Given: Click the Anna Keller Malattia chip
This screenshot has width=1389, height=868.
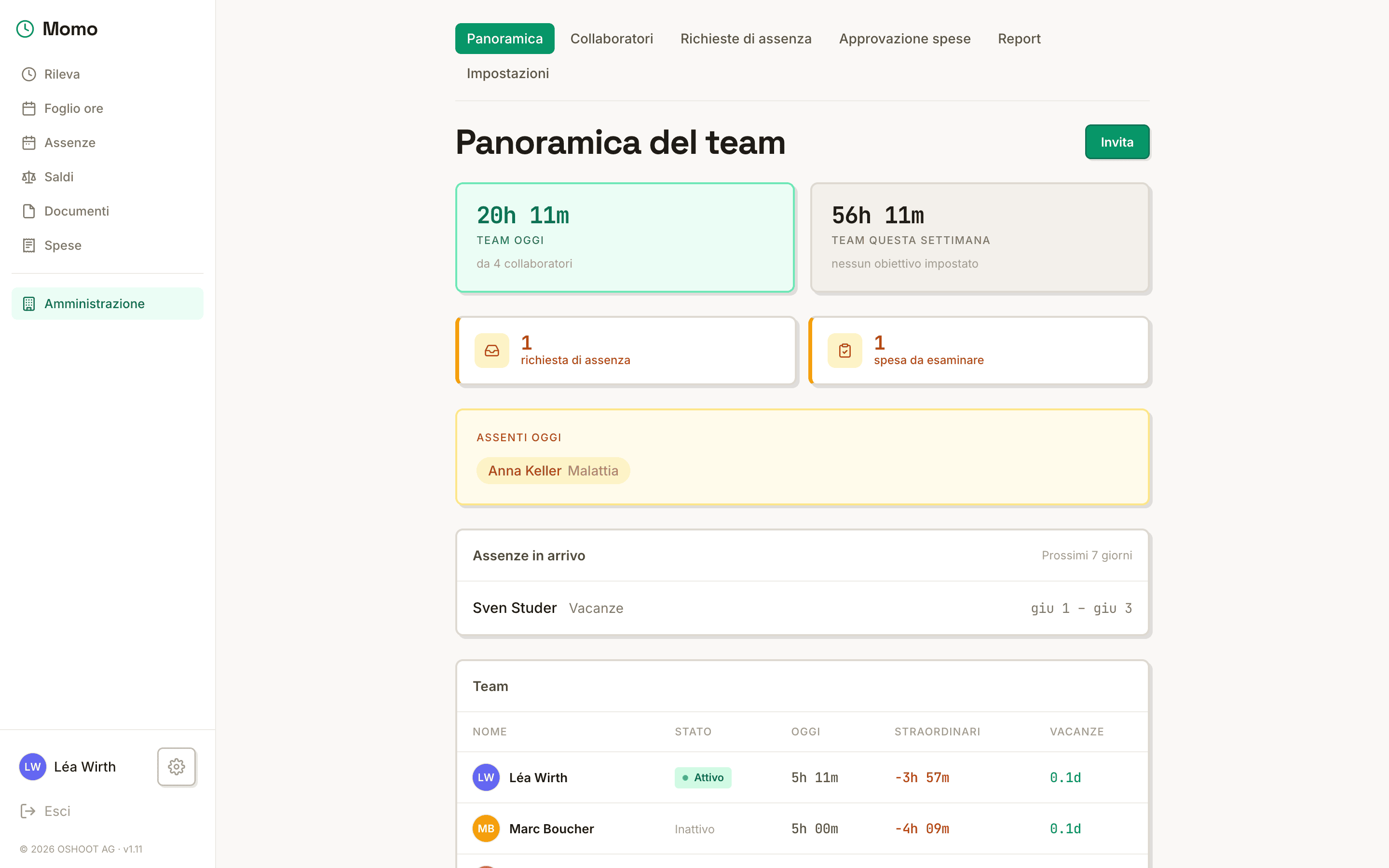Looking at the screenshot, I should 553,471.
